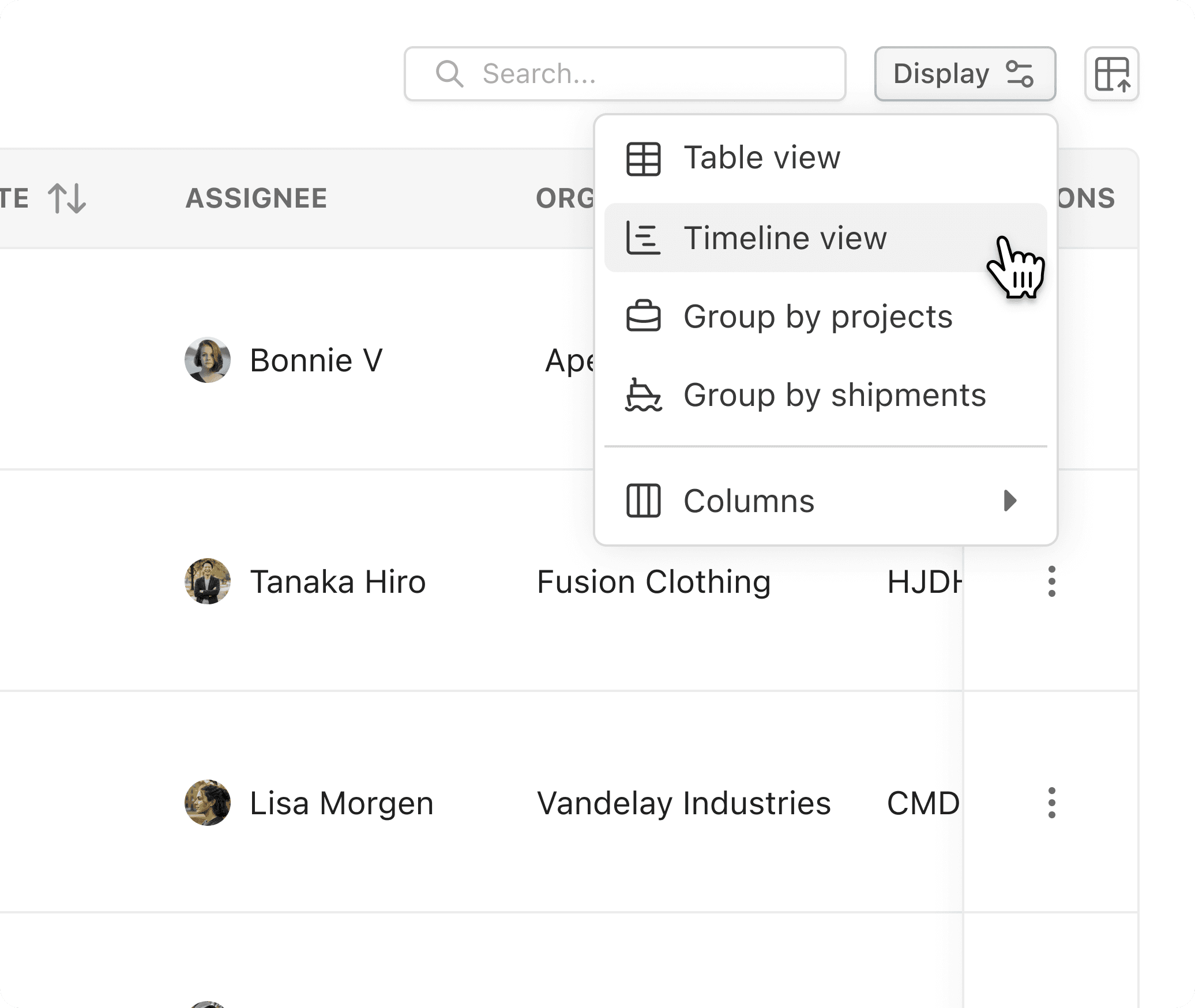Click the Vandelay Industries organization cell
Screen dimensions: 1195x1008
pos(683,803)
